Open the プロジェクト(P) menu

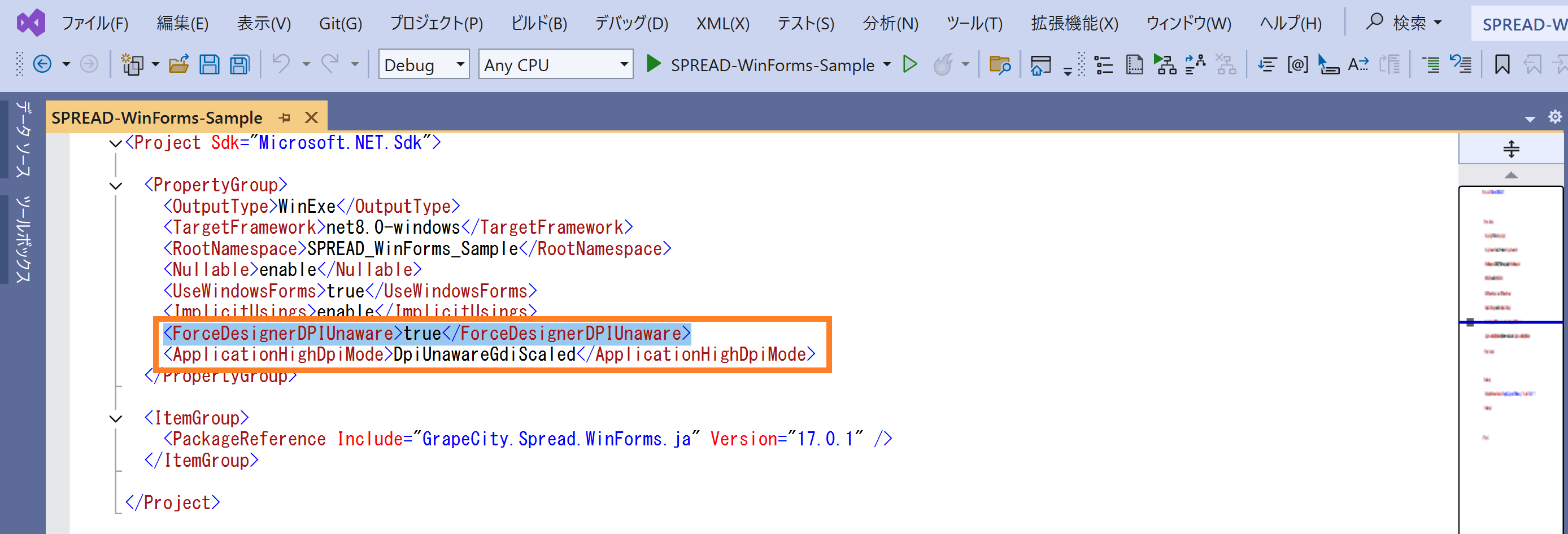[x=437, y=23]
